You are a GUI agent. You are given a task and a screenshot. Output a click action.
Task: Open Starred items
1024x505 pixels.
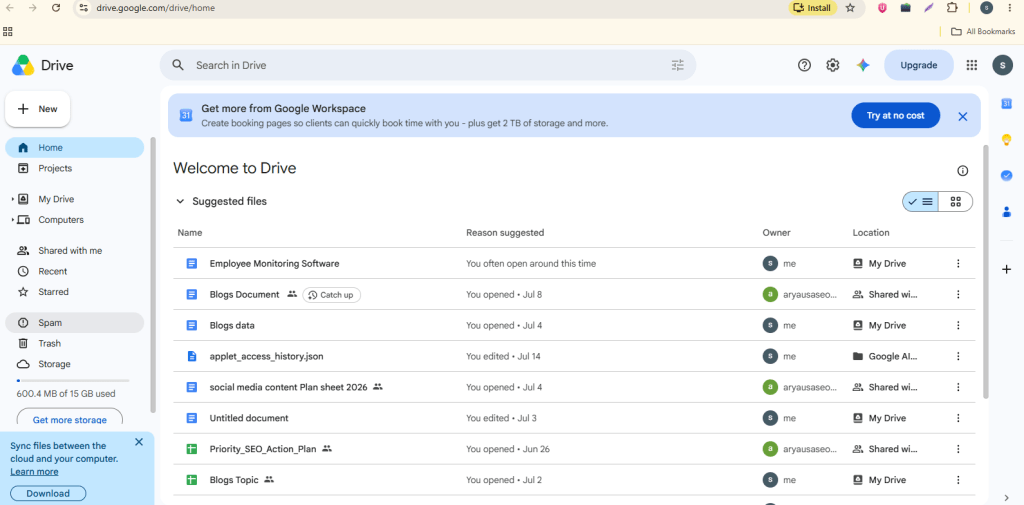point(74,292)
